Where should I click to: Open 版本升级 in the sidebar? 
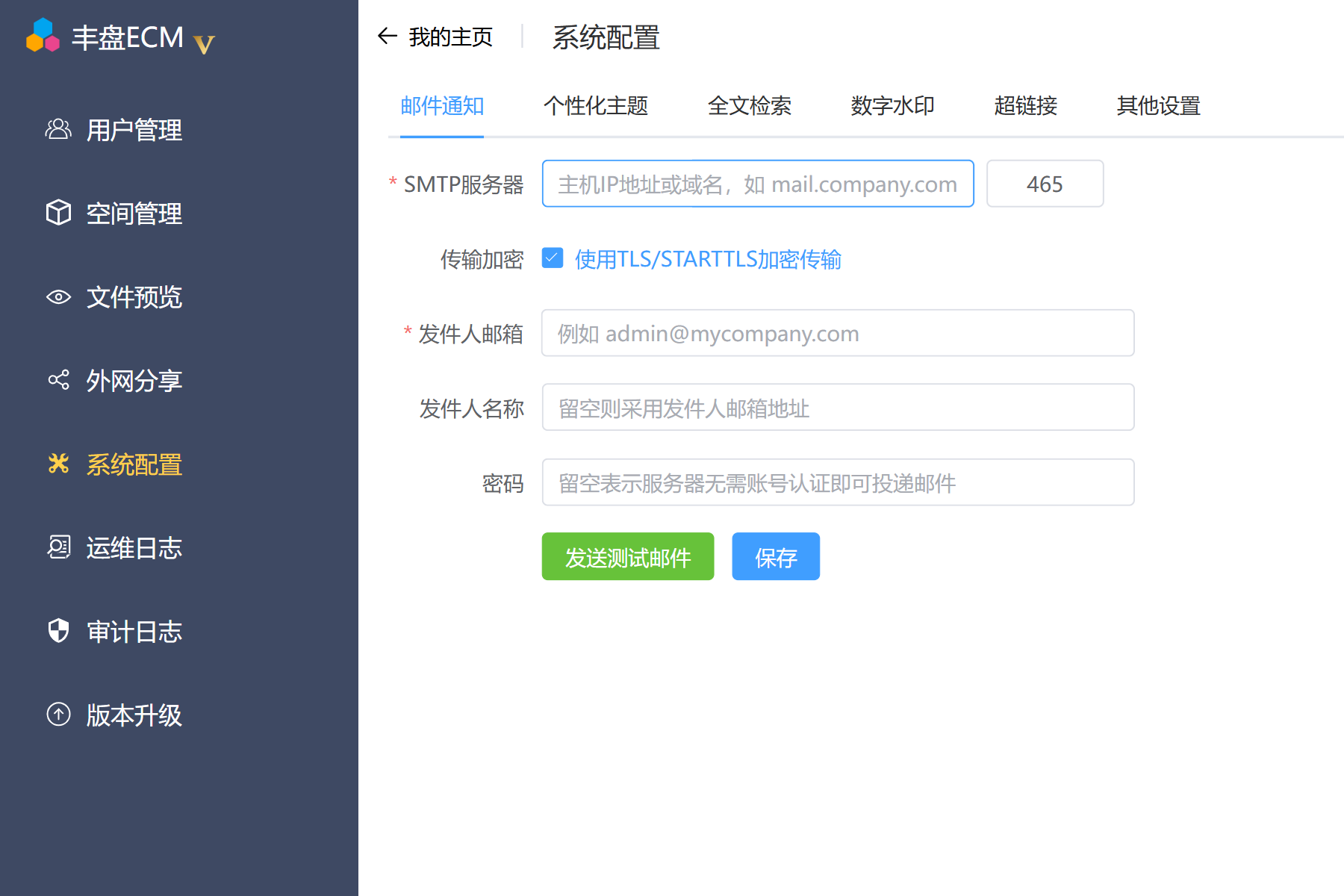pyautogui.click(x=134, y=716)
